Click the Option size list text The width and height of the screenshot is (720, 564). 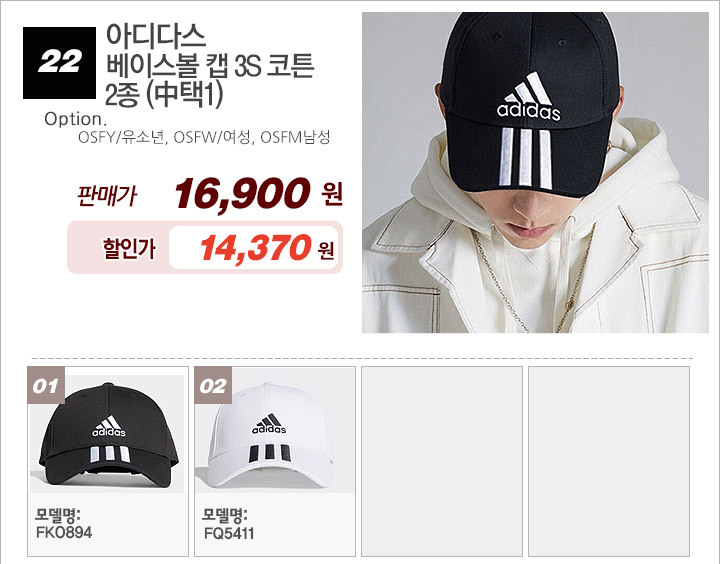[x=204, y=137]
